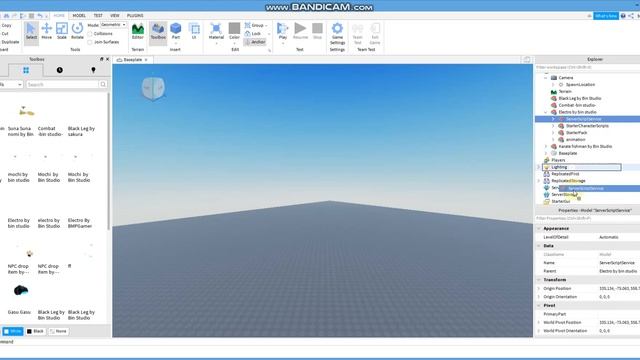Open Toolbox Marketplace grid tab

pos(26,70)
